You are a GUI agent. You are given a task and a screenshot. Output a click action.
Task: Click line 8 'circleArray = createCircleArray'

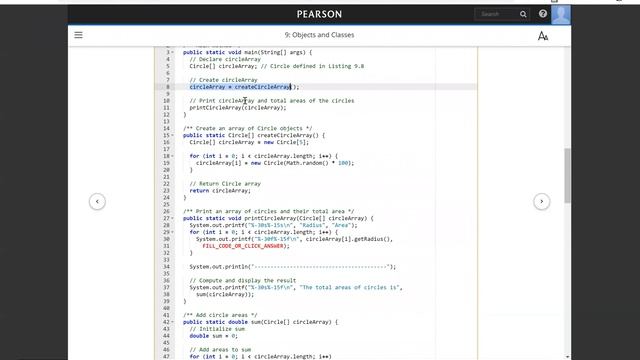click(240, 87)
